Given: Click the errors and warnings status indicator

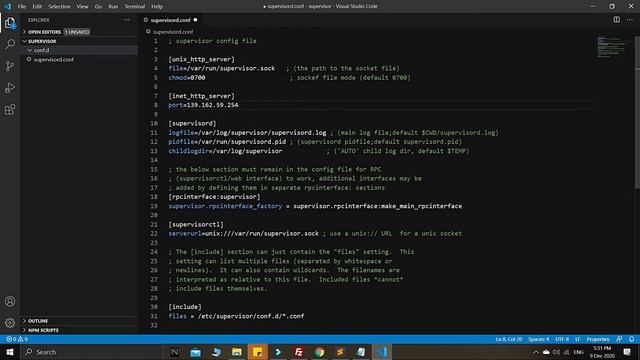Looking at the screenshot, I should pyautogui.click(x=17, y=339).
